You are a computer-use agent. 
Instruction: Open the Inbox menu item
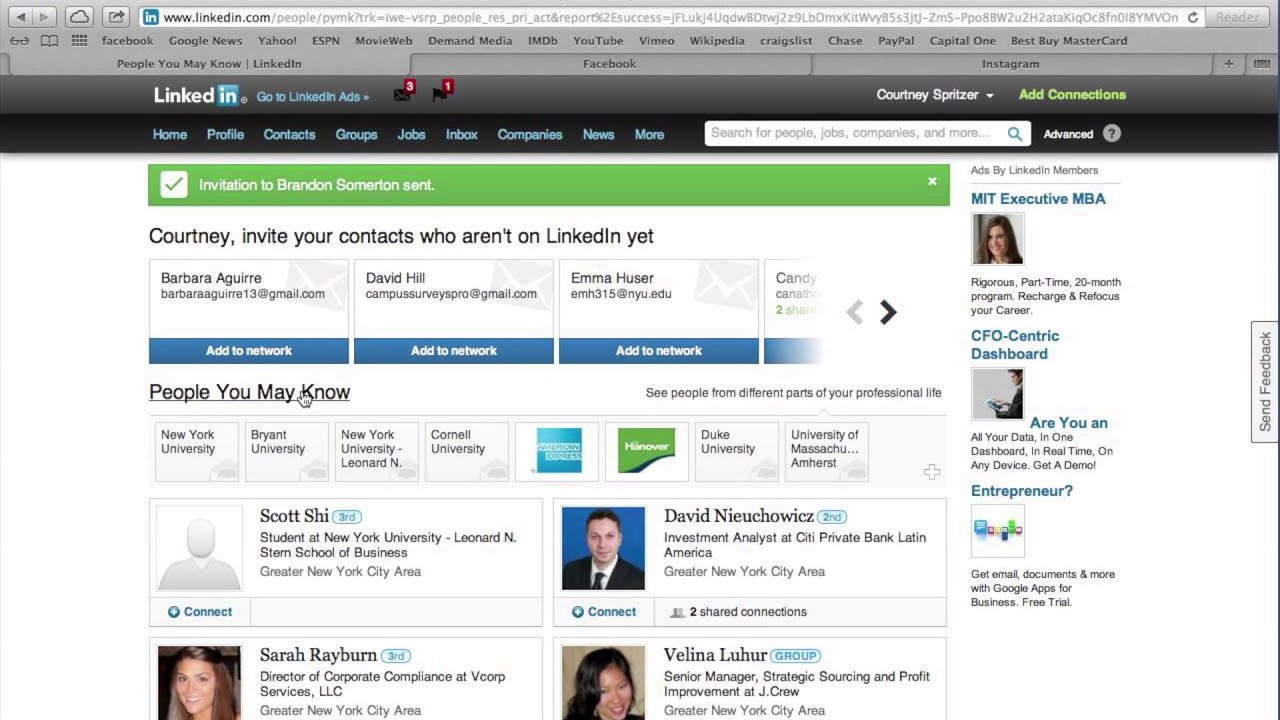461,134
